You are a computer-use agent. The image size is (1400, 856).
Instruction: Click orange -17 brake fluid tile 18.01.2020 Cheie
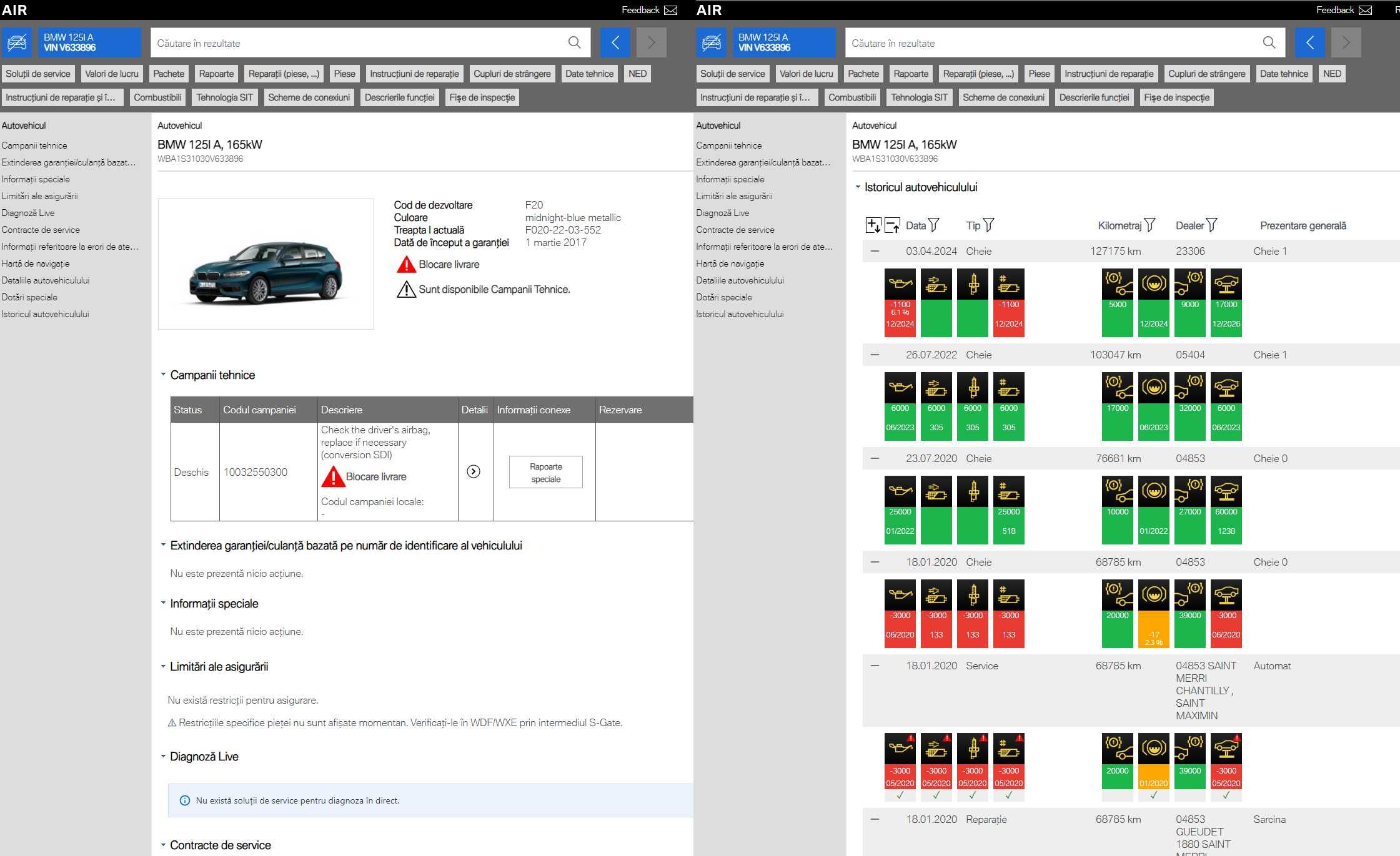pyautogui.click(x=1154, y=629)
